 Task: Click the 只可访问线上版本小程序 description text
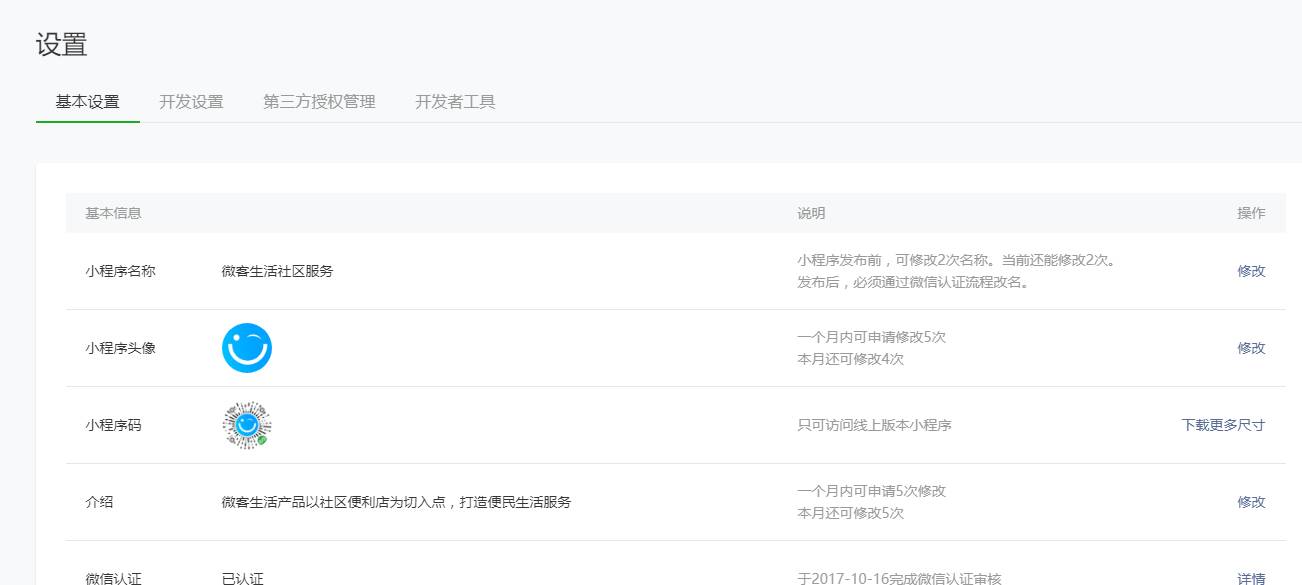(x=874, y=425)
